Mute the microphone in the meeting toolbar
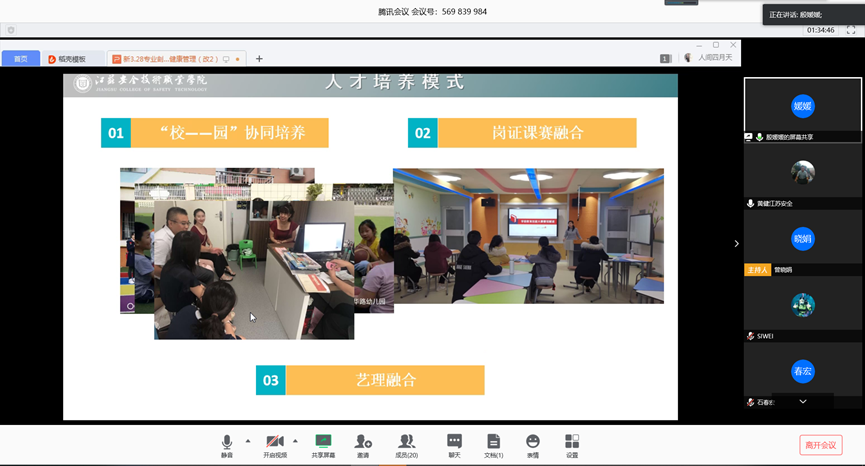The image size is (865, 466). 227,442
